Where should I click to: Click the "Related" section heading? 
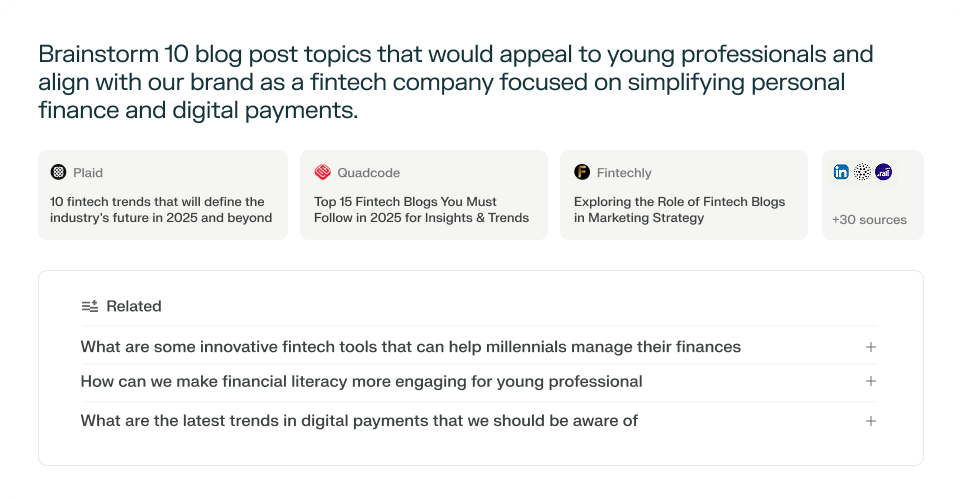tap(134, 306)
